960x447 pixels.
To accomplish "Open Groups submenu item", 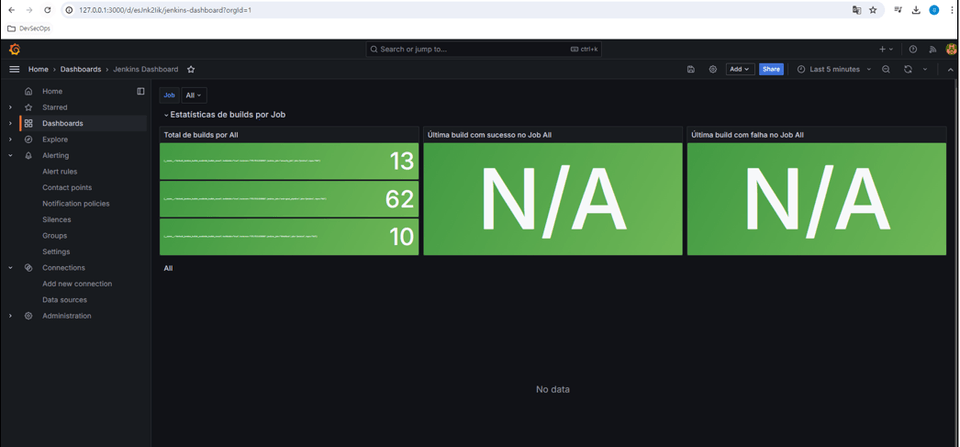I will point(54,236).
